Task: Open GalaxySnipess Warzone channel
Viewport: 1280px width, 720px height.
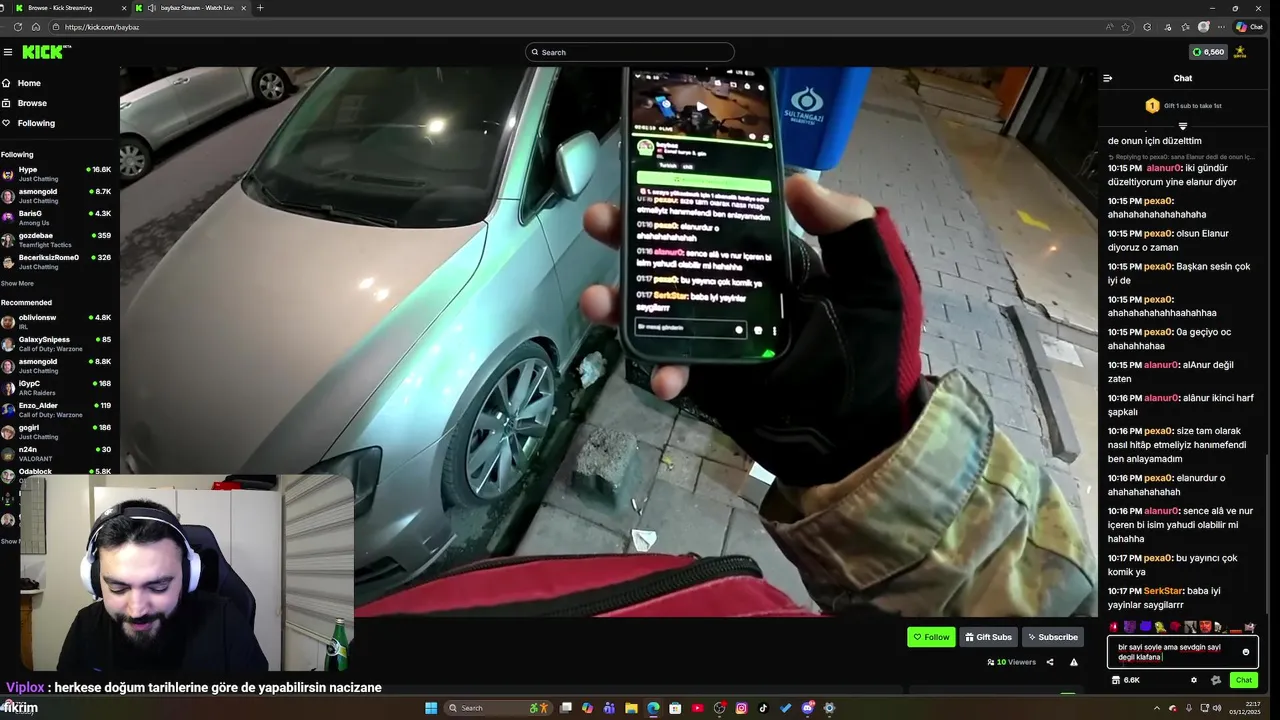Action: pos(57,344)
